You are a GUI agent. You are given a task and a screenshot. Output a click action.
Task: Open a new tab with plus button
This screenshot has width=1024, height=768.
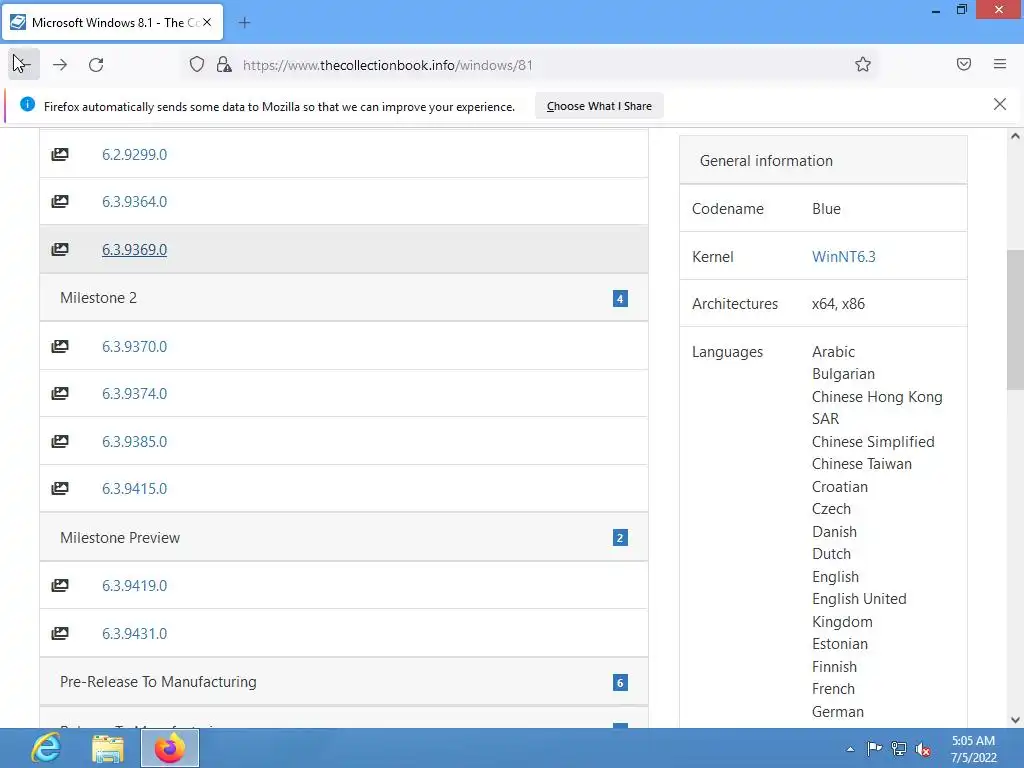pyautogui.click(x=244, y=22)
